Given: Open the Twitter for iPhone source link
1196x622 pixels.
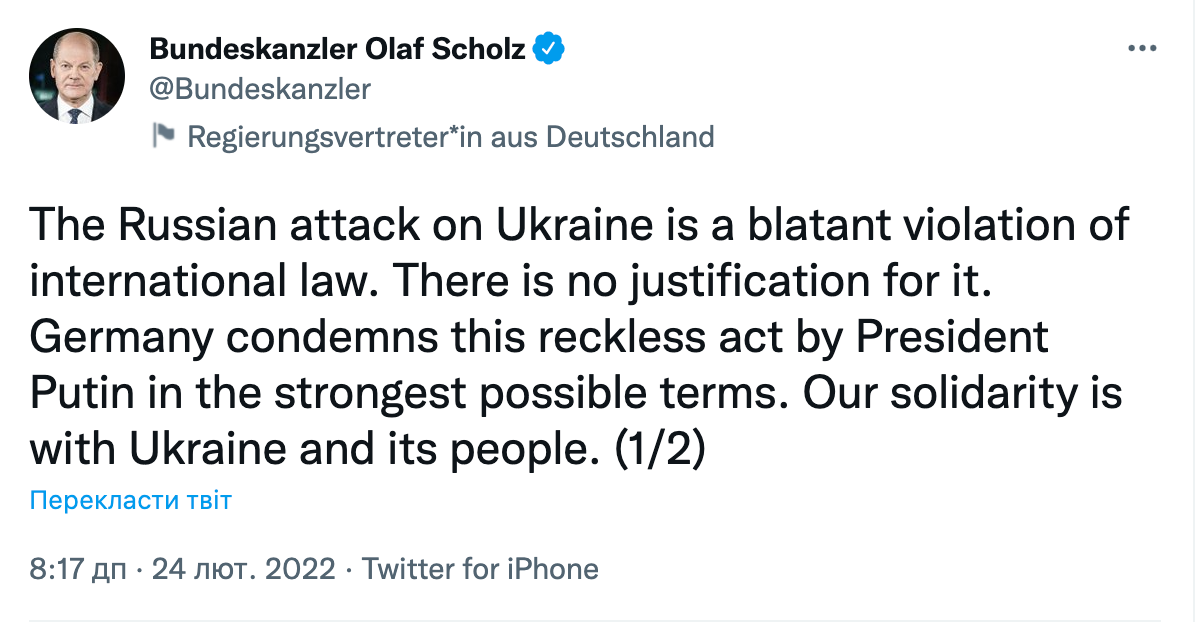Looking at the screenshot, I should point(480,569).
